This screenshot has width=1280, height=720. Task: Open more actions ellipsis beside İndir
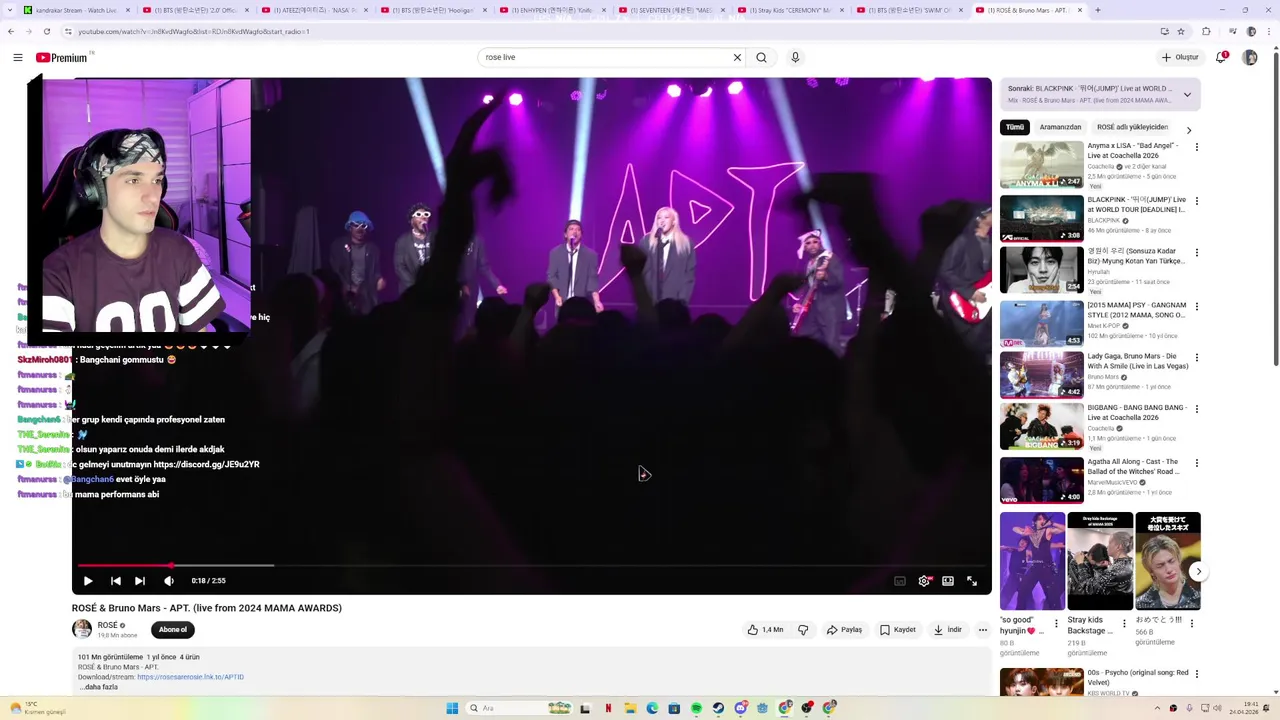(983, 630)
